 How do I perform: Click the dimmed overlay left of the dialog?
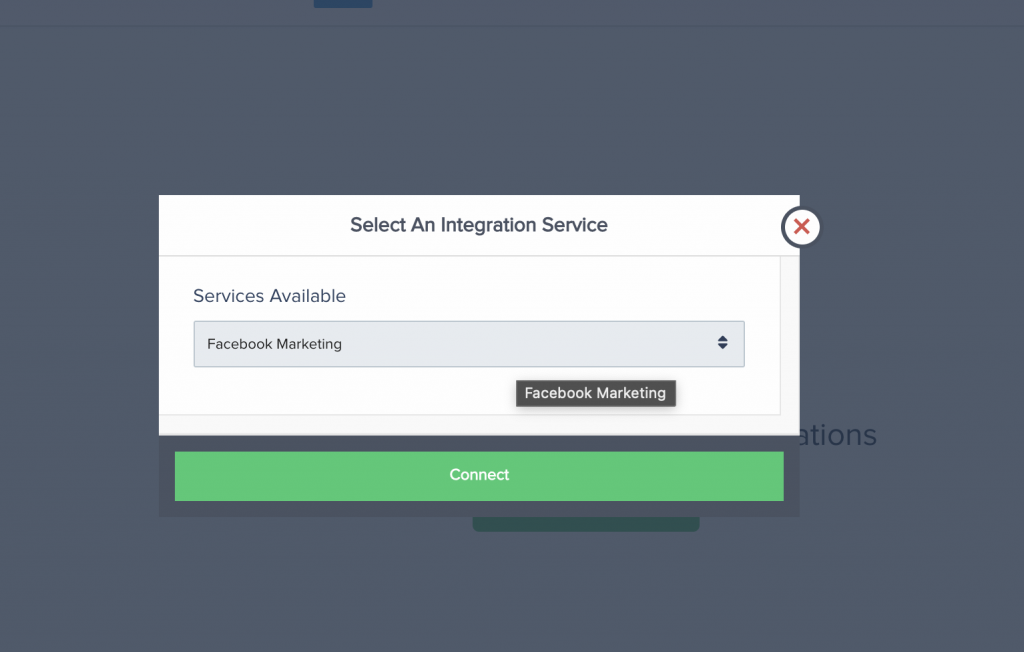pyautogui.click(x=80, y=350)
